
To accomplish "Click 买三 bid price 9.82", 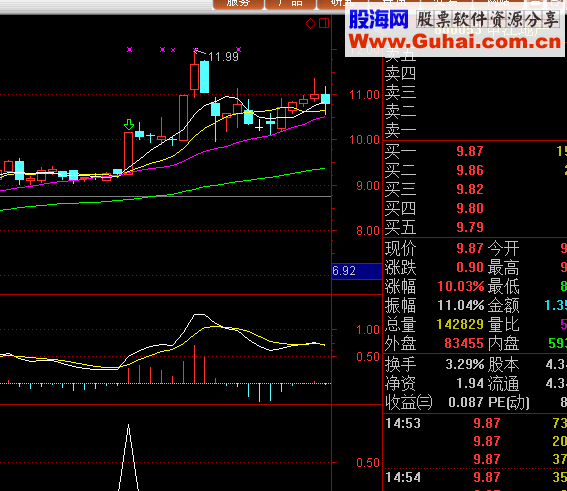I will pyautogui.click(x=469, y=189).
